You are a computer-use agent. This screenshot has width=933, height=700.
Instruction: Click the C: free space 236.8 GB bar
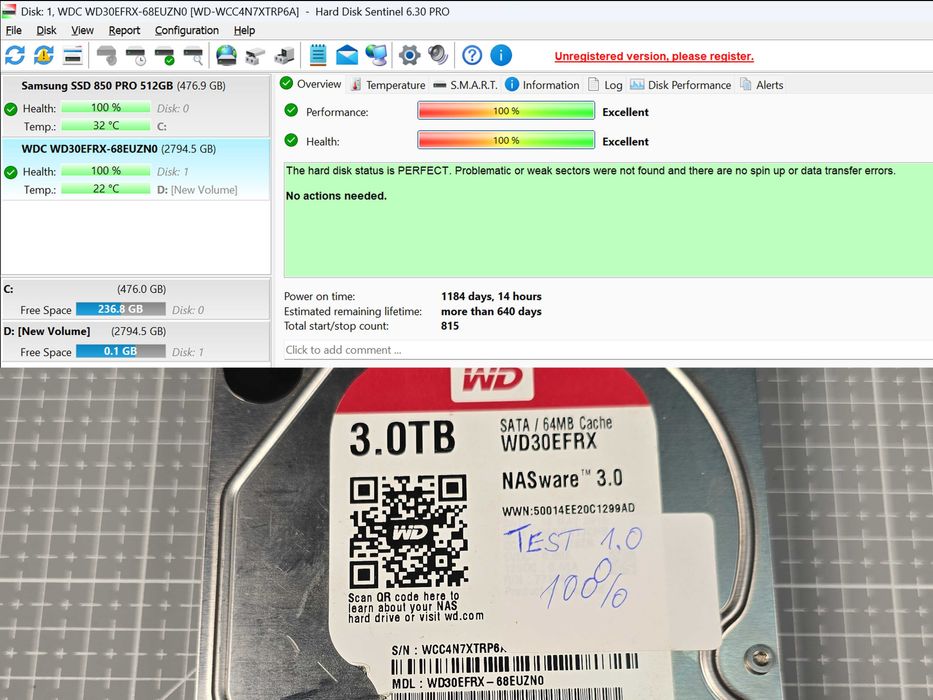coord(121,309)
